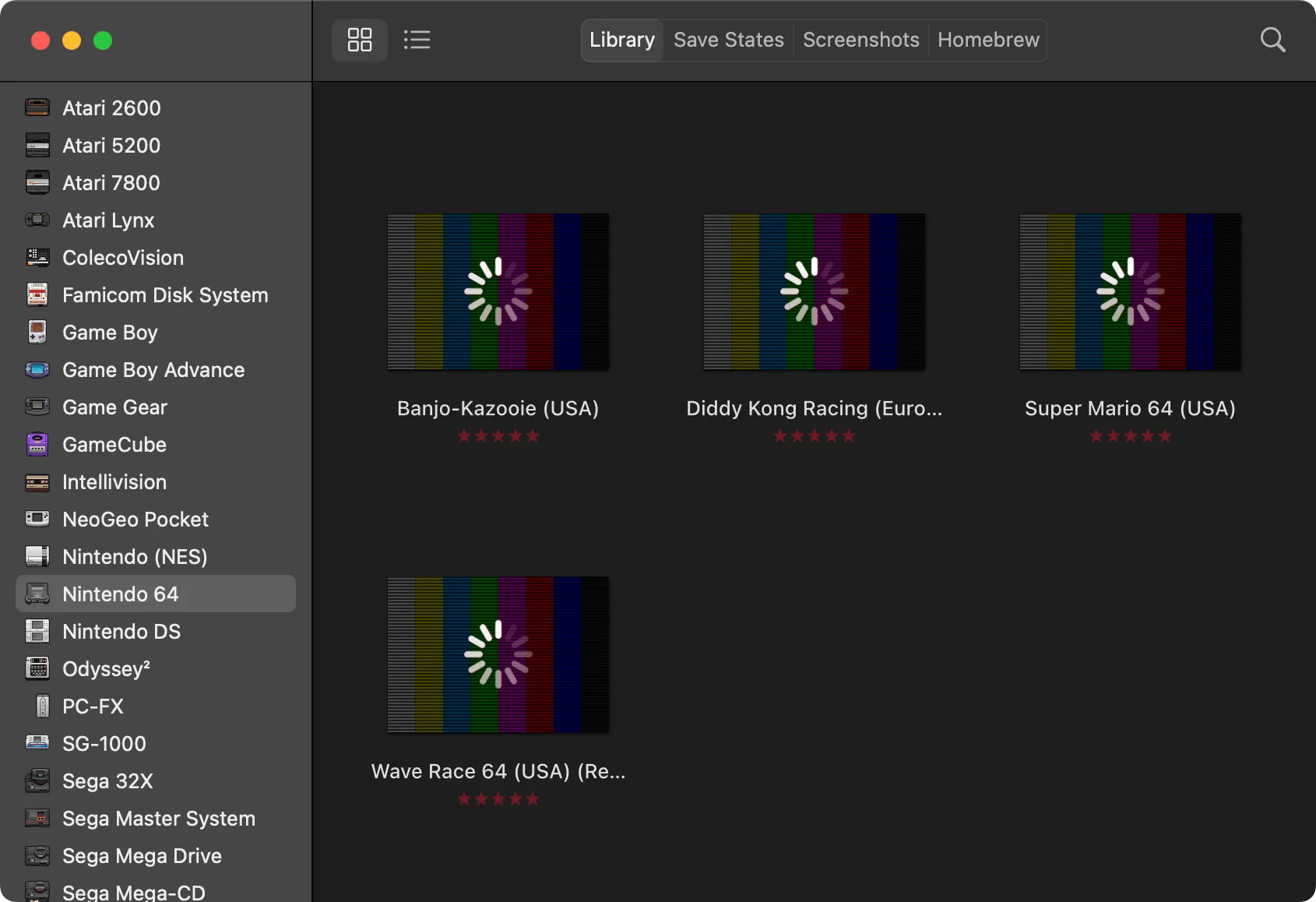This screenshot has height=902, width=1316.
Task: Click the Wave Race 64 (USA) title
Action: [498, 772]
